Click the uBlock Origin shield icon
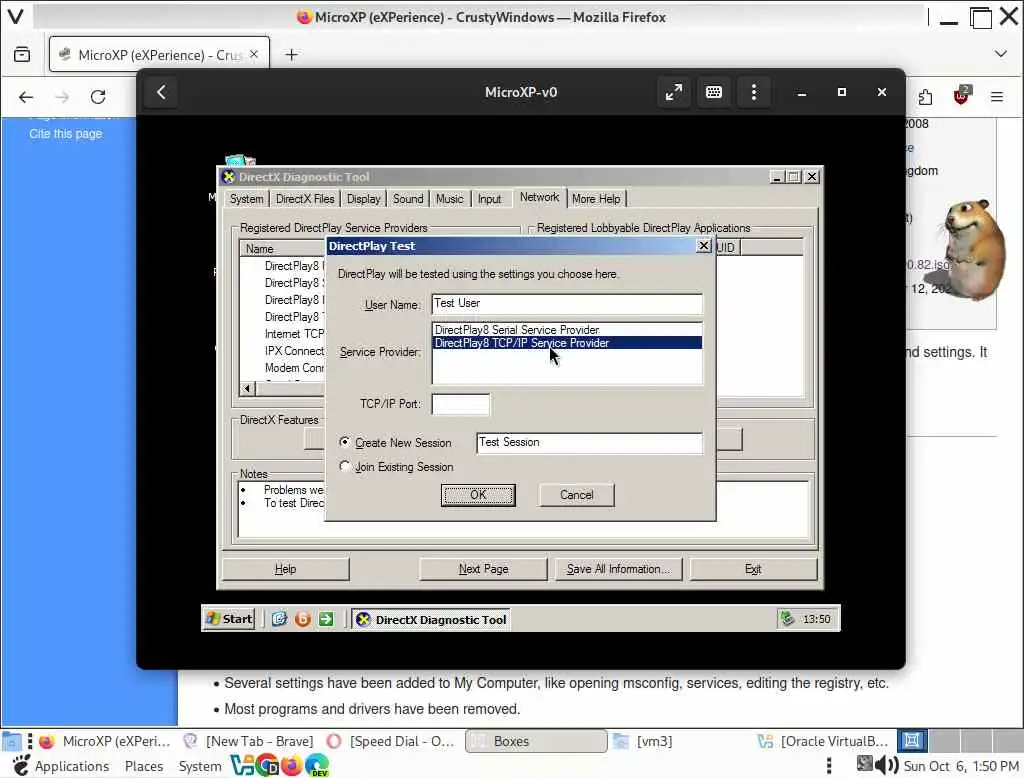The width and height of the screenshot is (1024, 778). (x=961, y=96)
